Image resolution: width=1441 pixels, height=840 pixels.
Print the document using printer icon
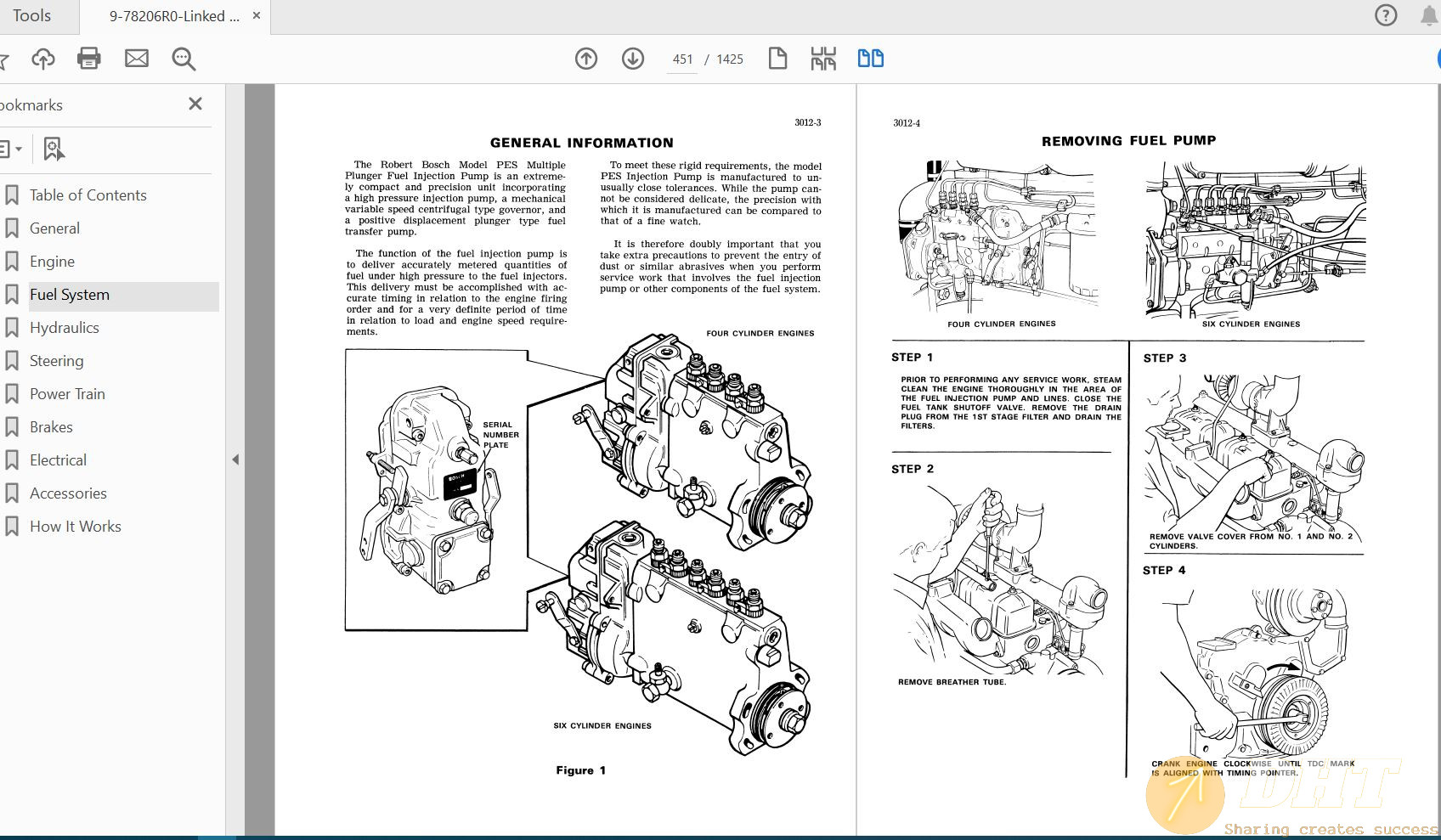(89, 59)
